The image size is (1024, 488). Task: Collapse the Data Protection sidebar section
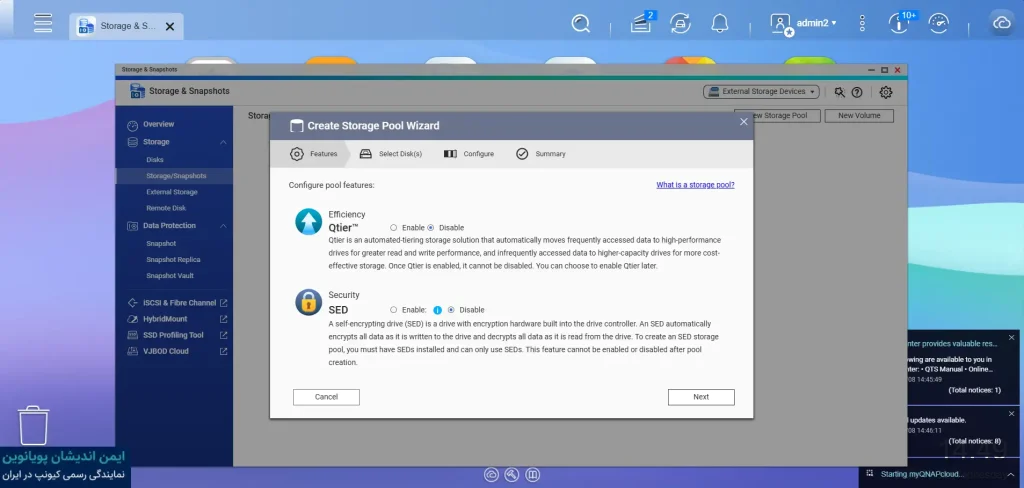click(223, 225)
